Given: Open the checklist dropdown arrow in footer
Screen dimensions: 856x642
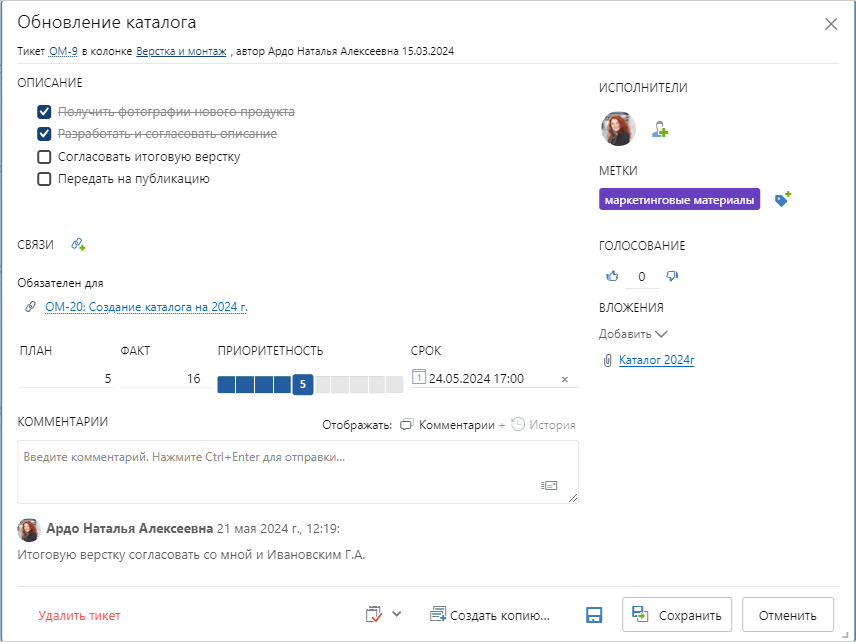Looking at the screenshot, I should point(396,614).
